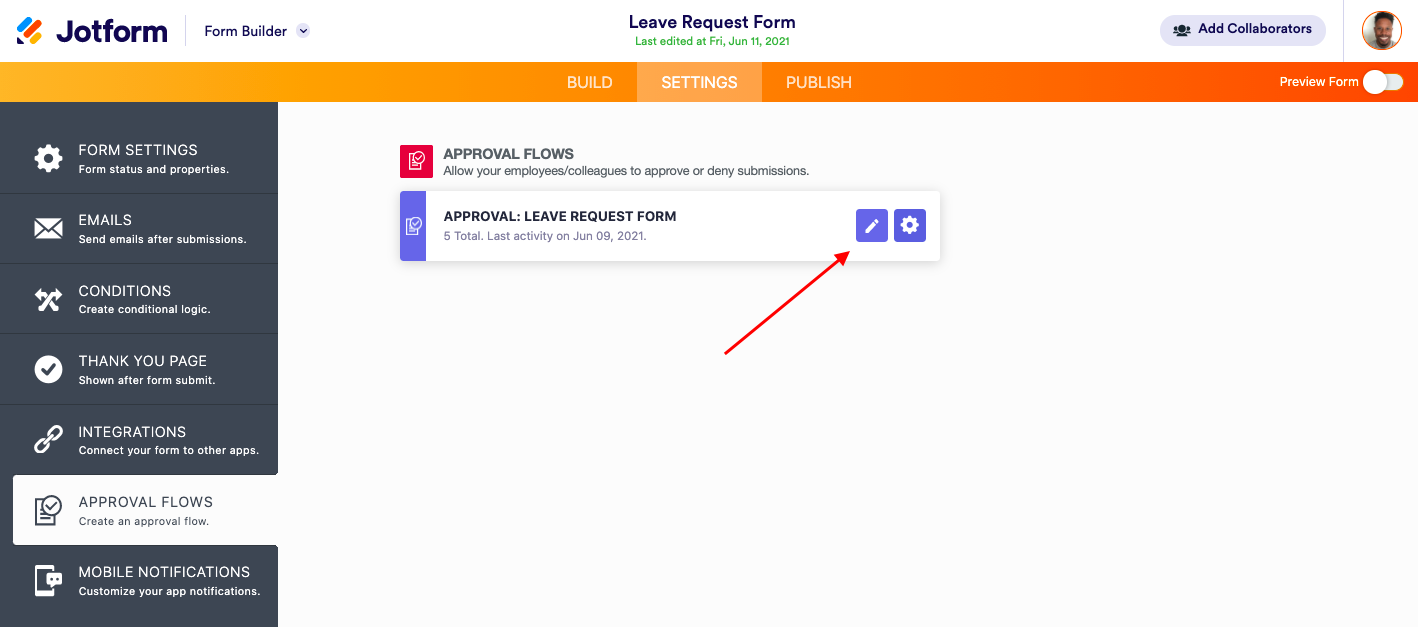Open the Integrations chain link icon
This screenshot has height=627, width=1418.
point(48,440)
